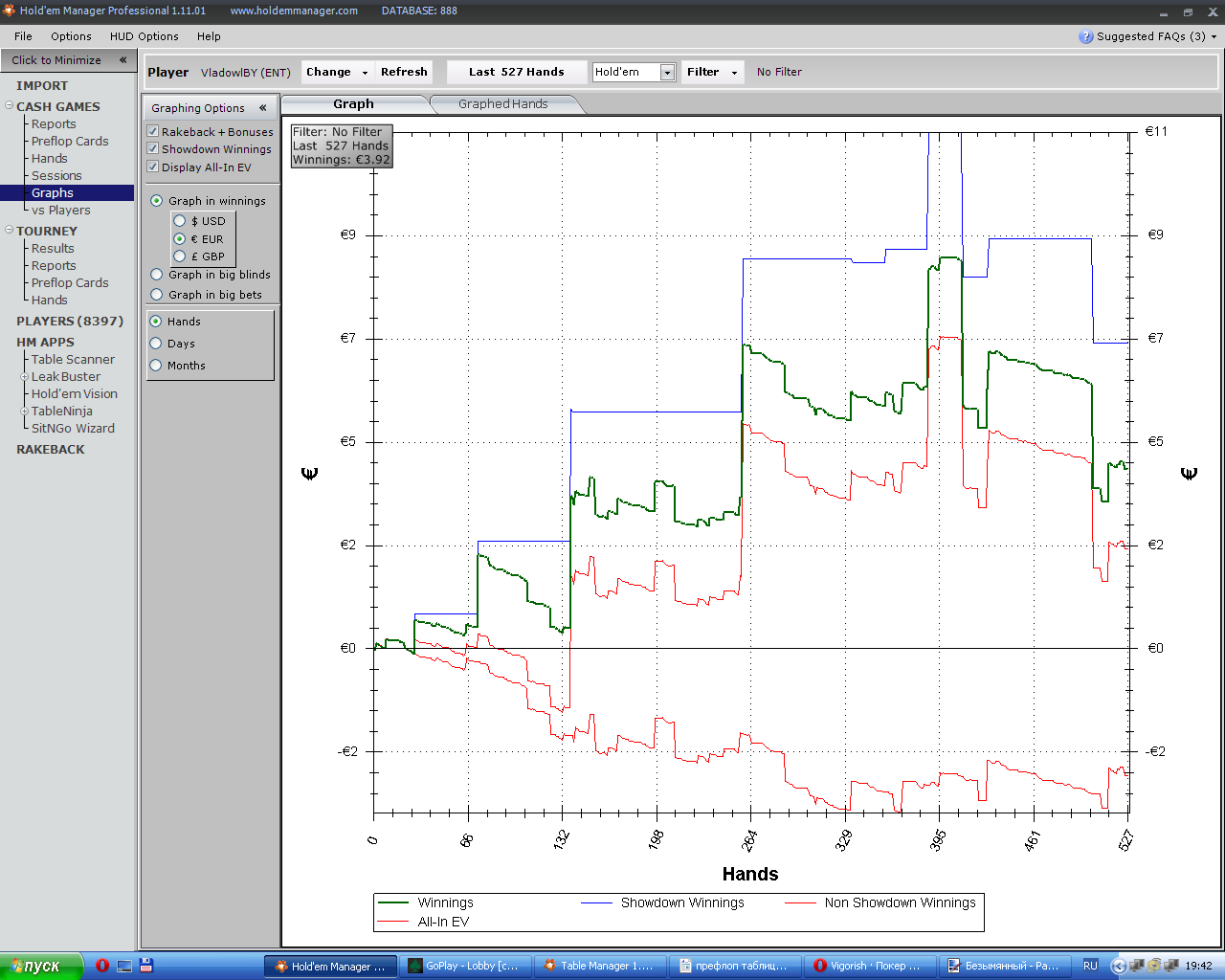Click the Last 527 Hands button

point(516,72)
